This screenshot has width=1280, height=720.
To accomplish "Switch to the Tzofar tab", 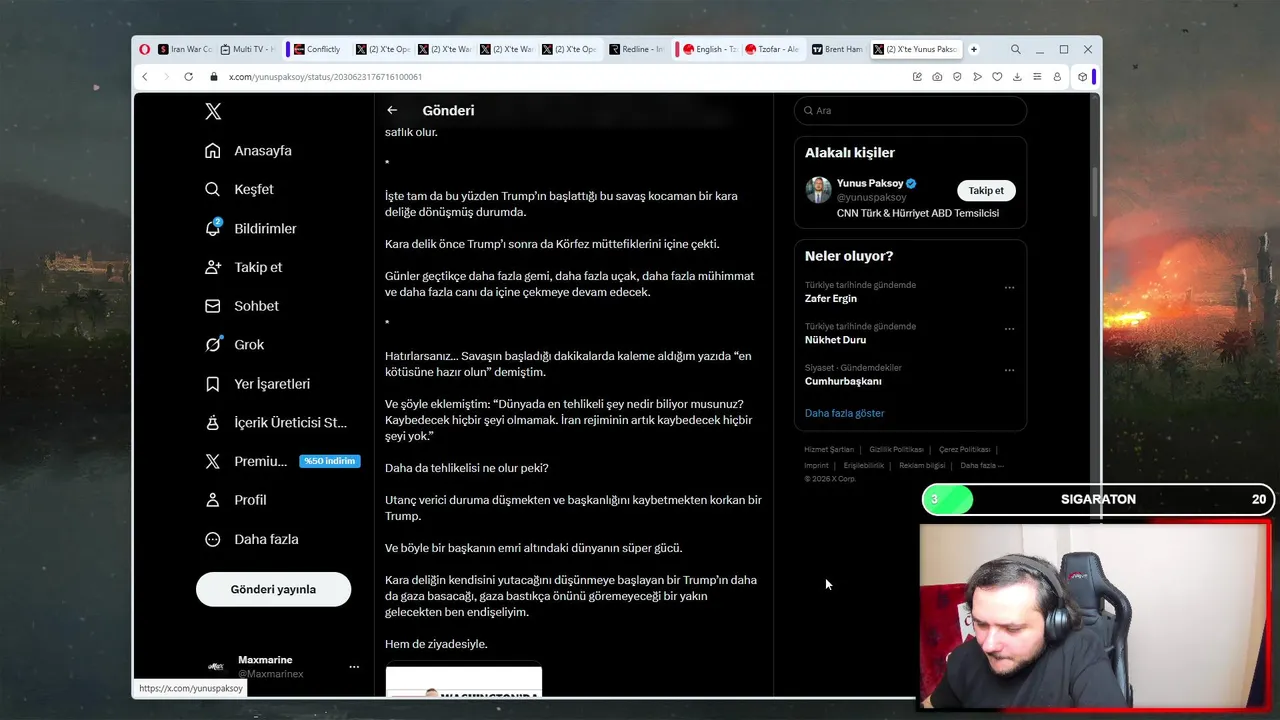I will coord(771,49).
